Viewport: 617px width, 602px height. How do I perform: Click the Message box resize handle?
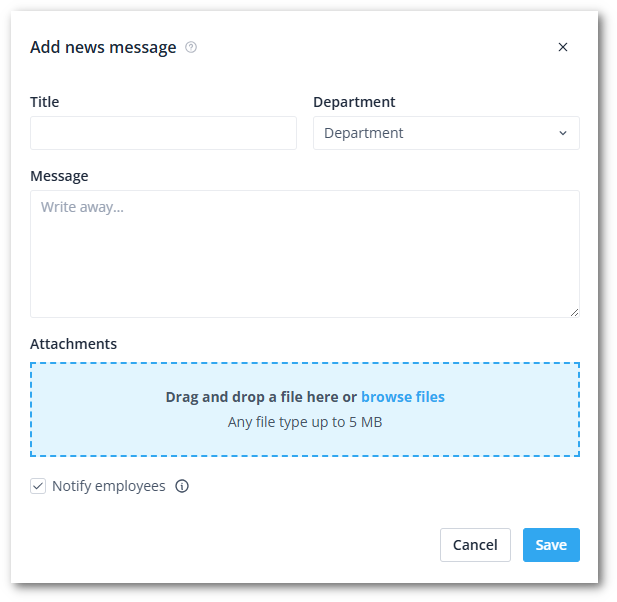[574, 312]
